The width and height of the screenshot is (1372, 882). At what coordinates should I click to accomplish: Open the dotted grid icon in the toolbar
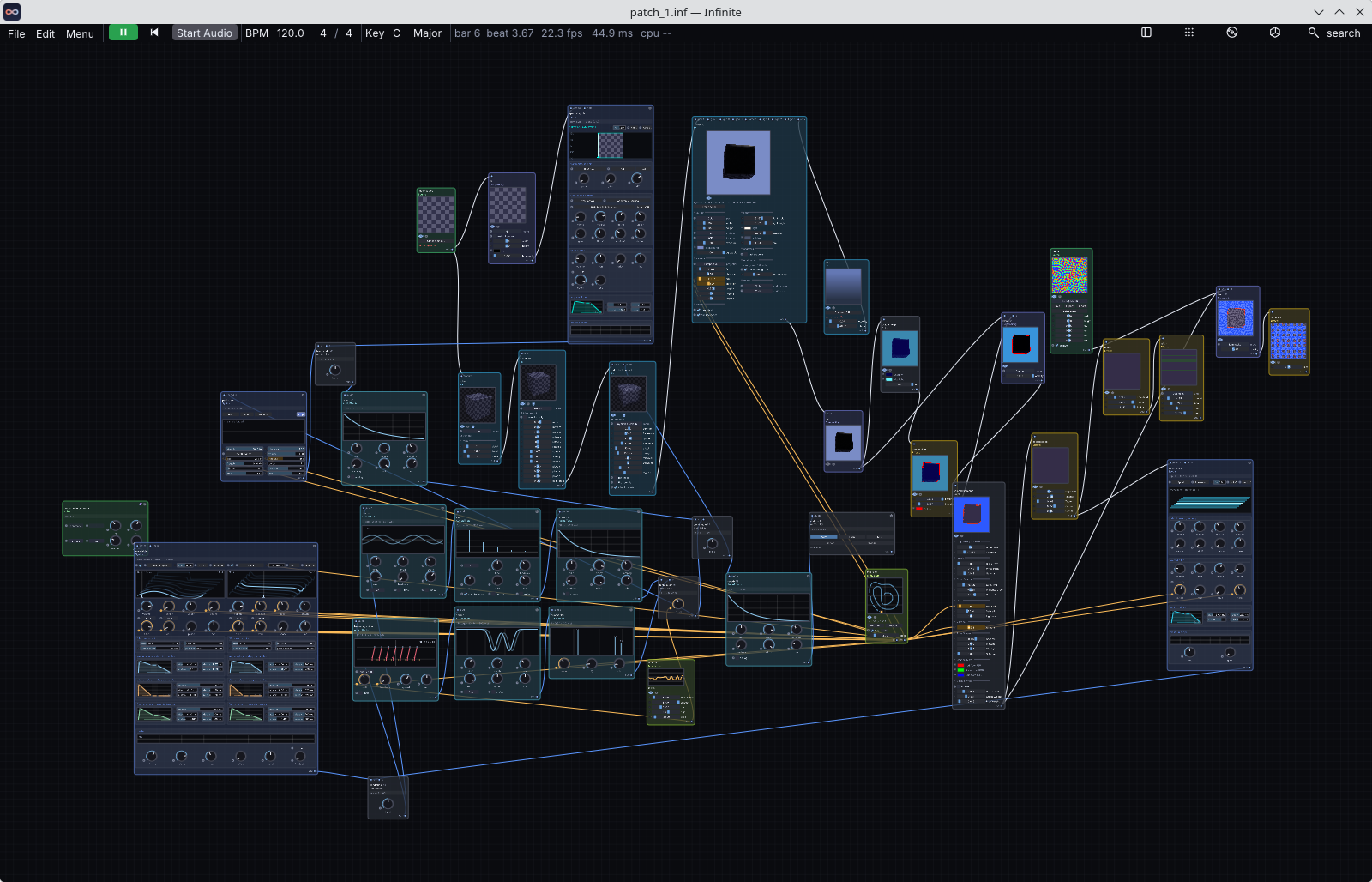click(x=1189, y=33)
